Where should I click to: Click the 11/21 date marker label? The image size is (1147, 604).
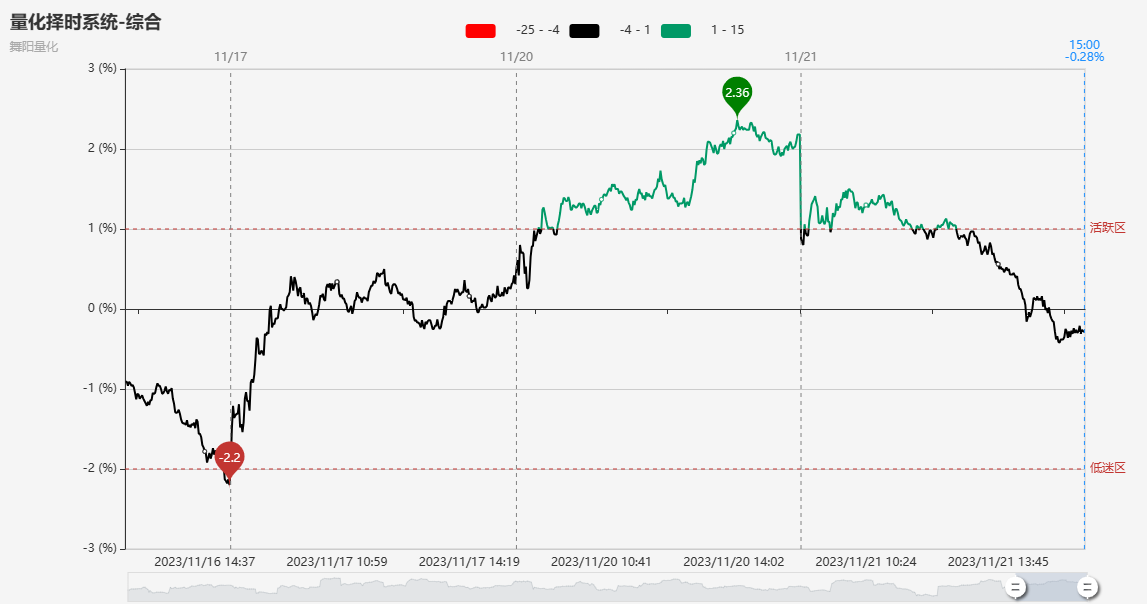coord(800,57)
